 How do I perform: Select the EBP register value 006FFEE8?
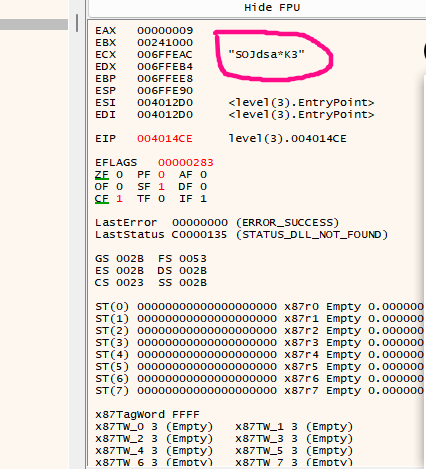(165, 79)
